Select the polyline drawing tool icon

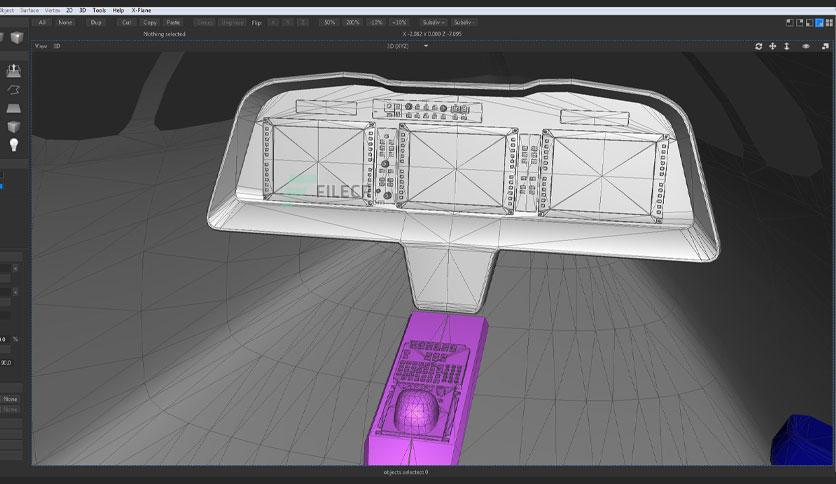click(x=14, y=90)
